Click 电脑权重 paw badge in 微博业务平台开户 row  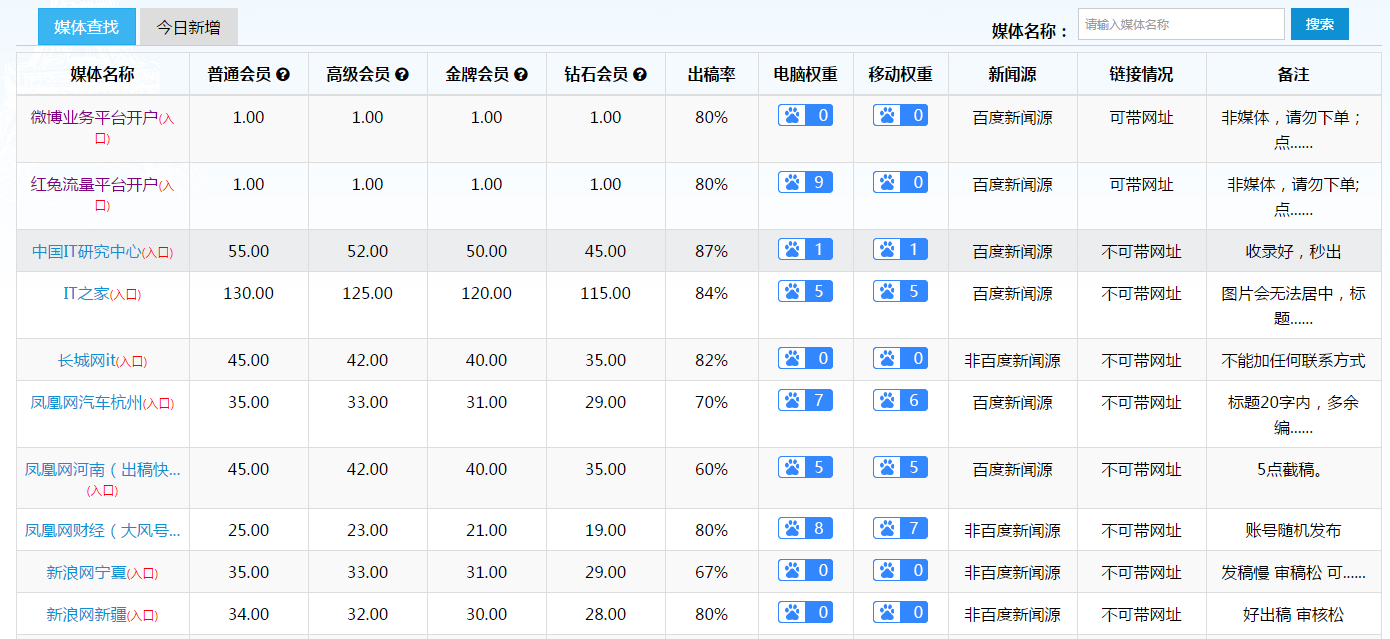point(805,116)
